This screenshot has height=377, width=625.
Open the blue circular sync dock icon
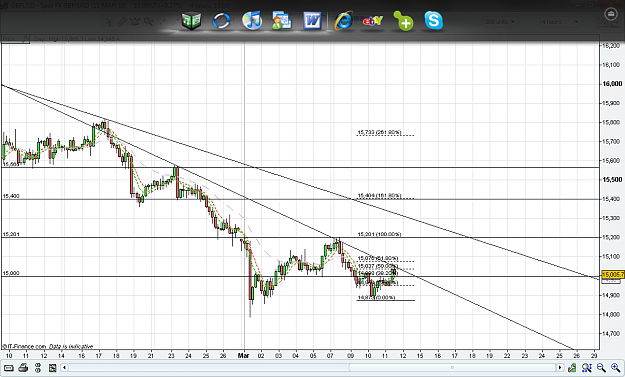(221, 21)
